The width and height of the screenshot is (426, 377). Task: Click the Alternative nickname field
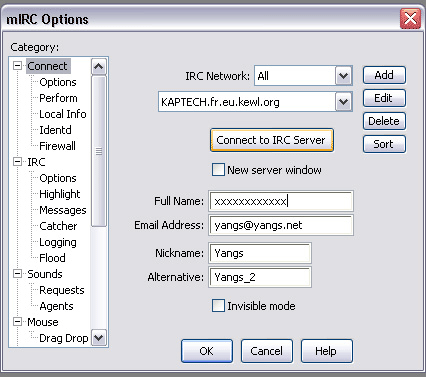pyautogui.click(x=260, y=277)
